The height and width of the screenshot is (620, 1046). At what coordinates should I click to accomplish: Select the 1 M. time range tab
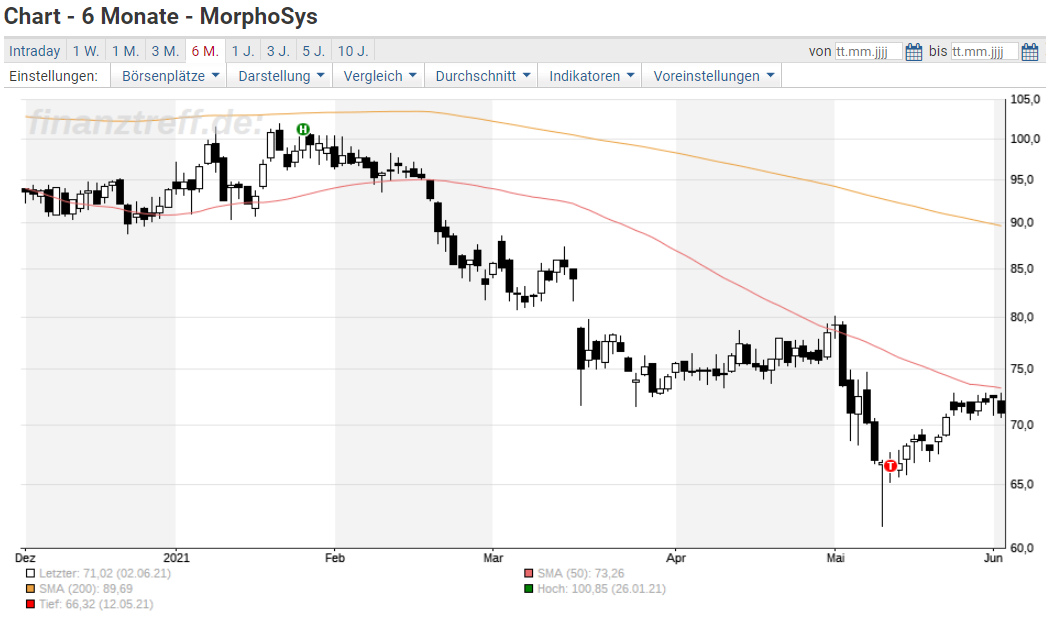point(125,51)
